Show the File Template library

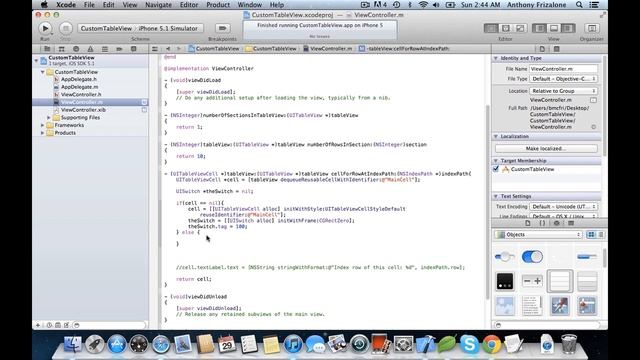[x=528, y=223]
